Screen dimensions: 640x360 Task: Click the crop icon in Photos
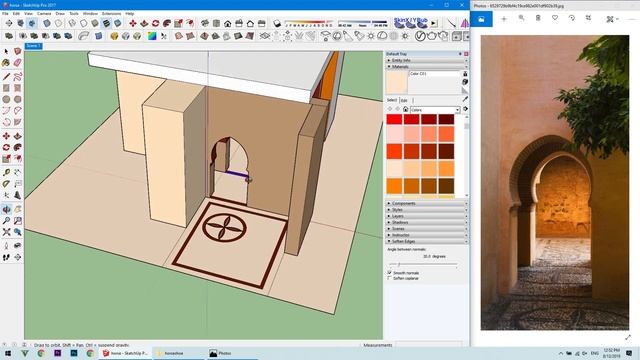[x=588, y=18]
